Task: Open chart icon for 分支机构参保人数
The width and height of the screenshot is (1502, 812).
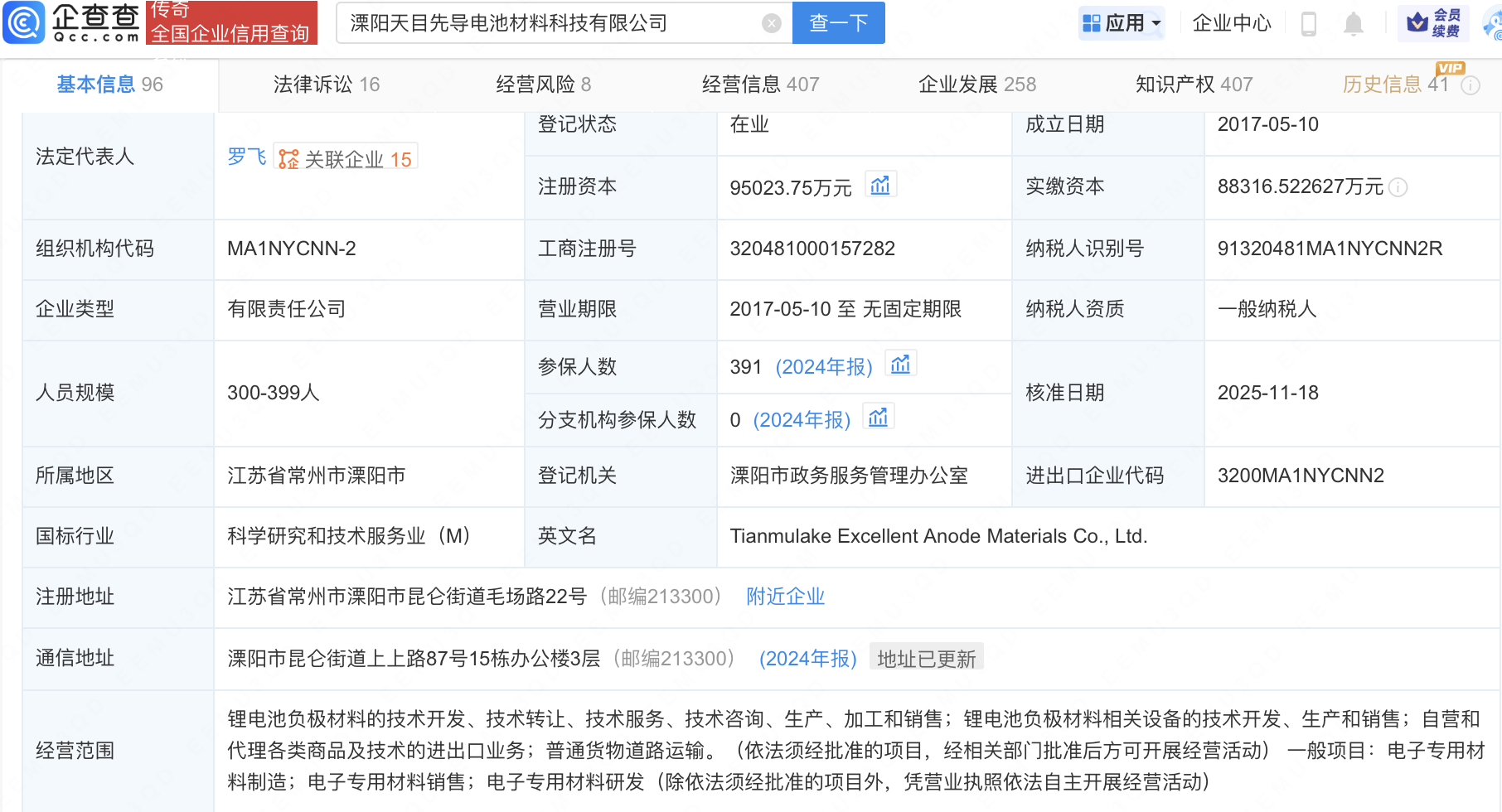Action: coord(878,418)
